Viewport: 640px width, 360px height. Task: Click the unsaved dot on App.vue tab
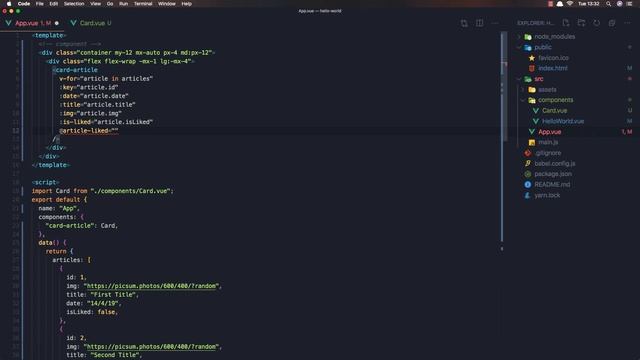[57, 23]
